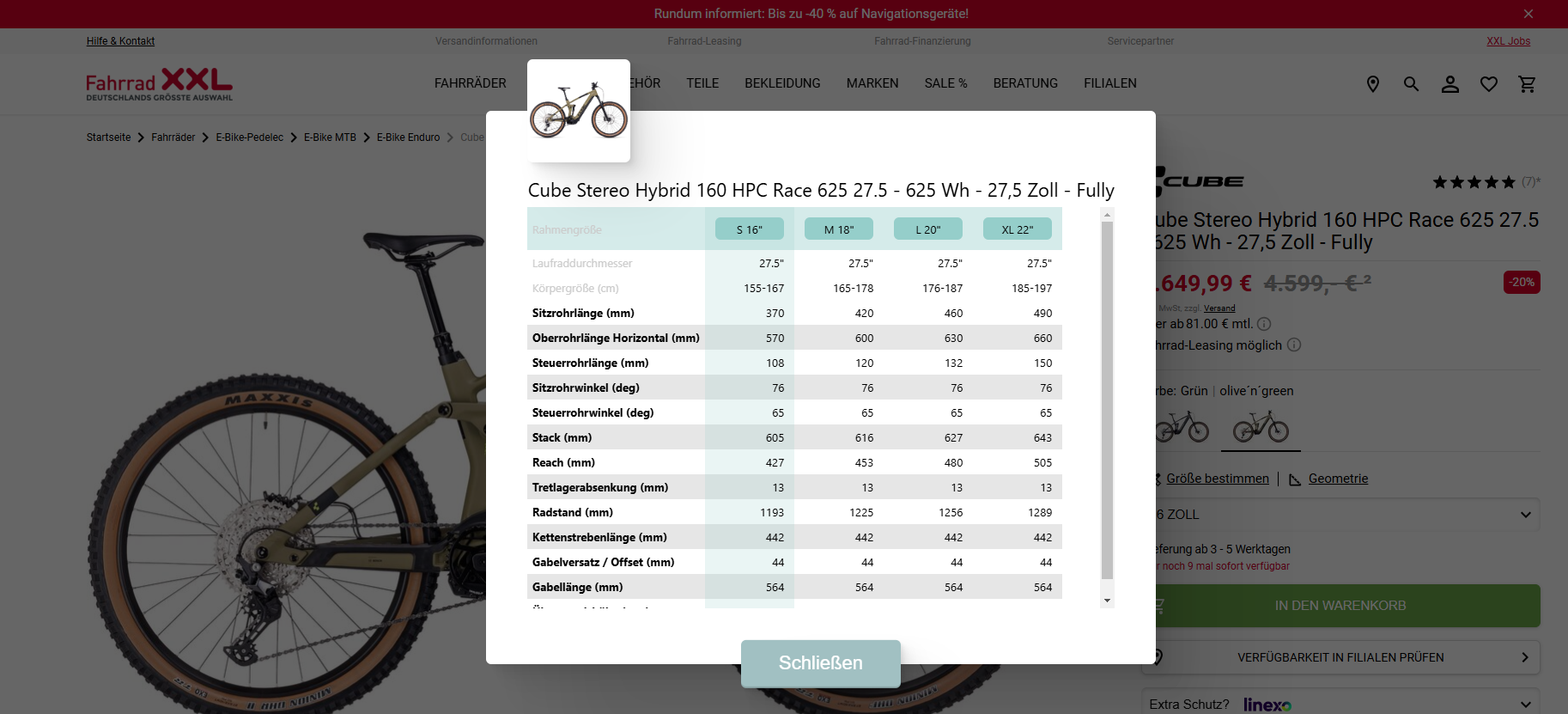The width and height of the screenshot is (1568, 714).
Task: Select frame size M 18"
Action: [838, 229]
